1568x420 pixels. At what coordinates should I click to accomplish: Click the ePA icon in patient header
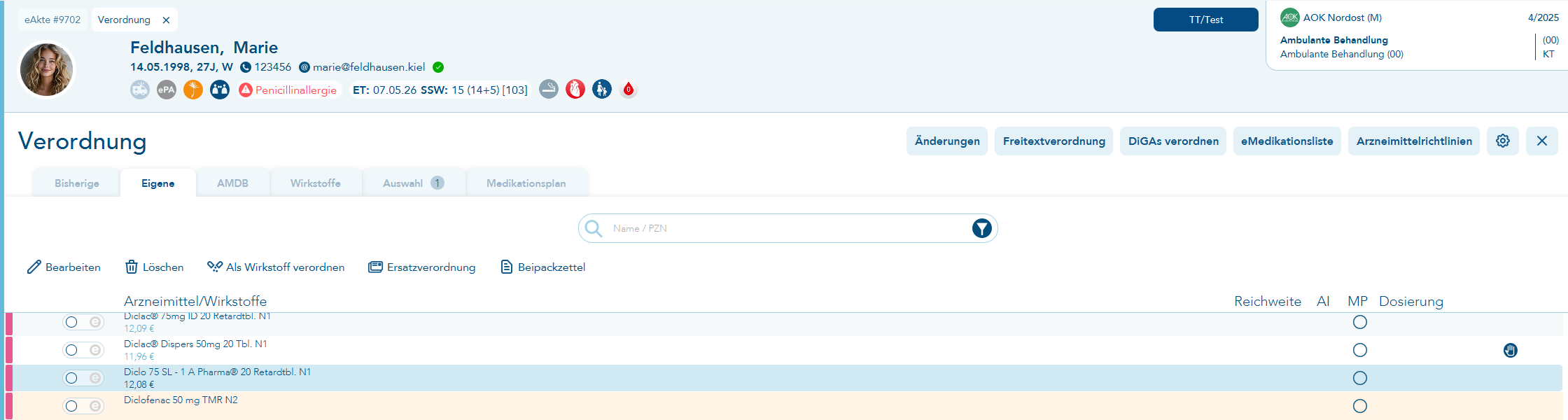click(x=167, y=90)
